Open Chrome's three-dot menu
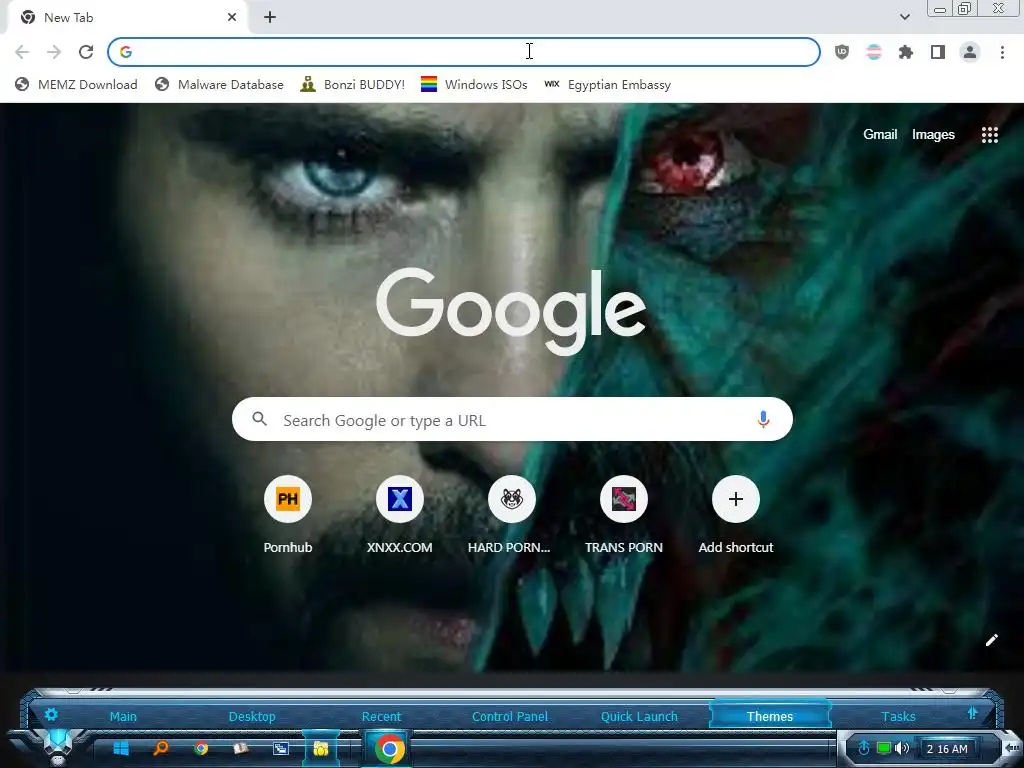This screenshot has width=1024, height=768. pyautogui.click(x=1002, y=52)
